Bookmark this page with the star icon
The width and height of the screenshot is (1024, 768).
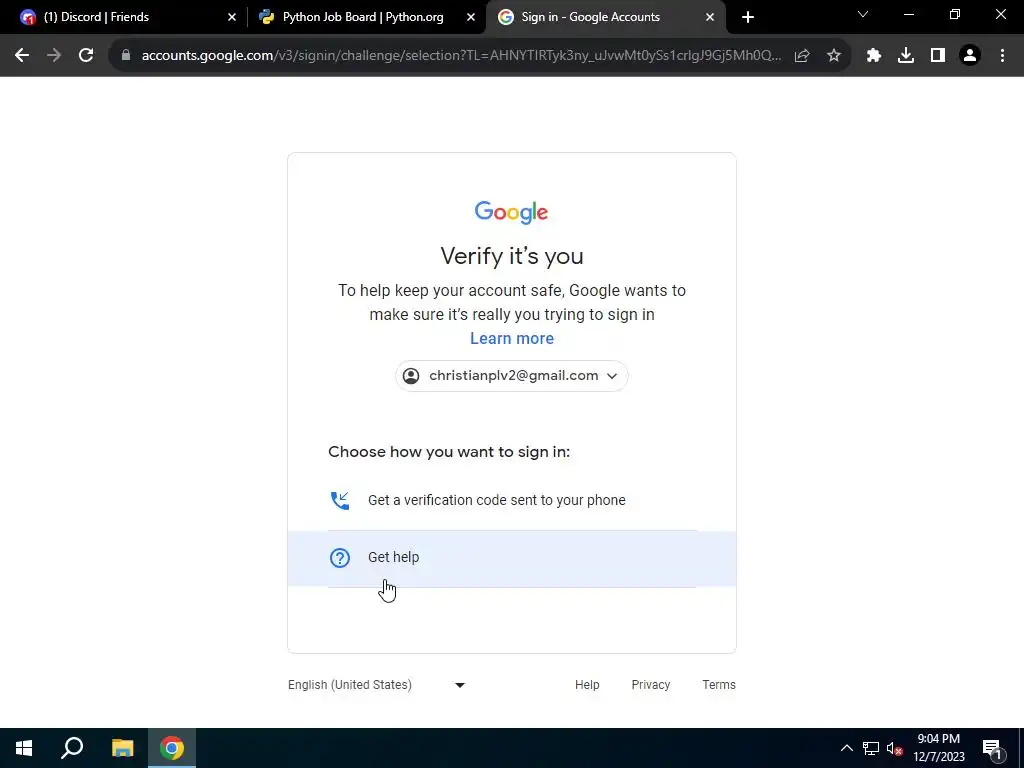(834, 56)
